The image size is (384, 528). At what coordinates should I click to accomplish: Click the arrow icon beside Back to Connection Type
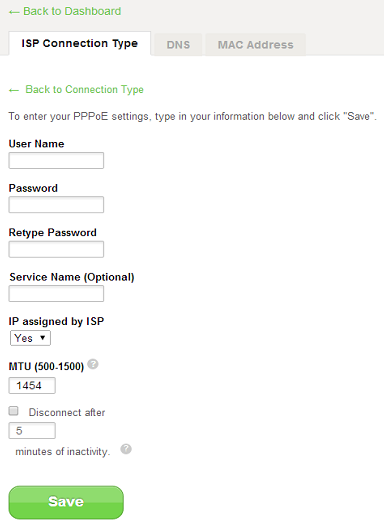point(14,90)
